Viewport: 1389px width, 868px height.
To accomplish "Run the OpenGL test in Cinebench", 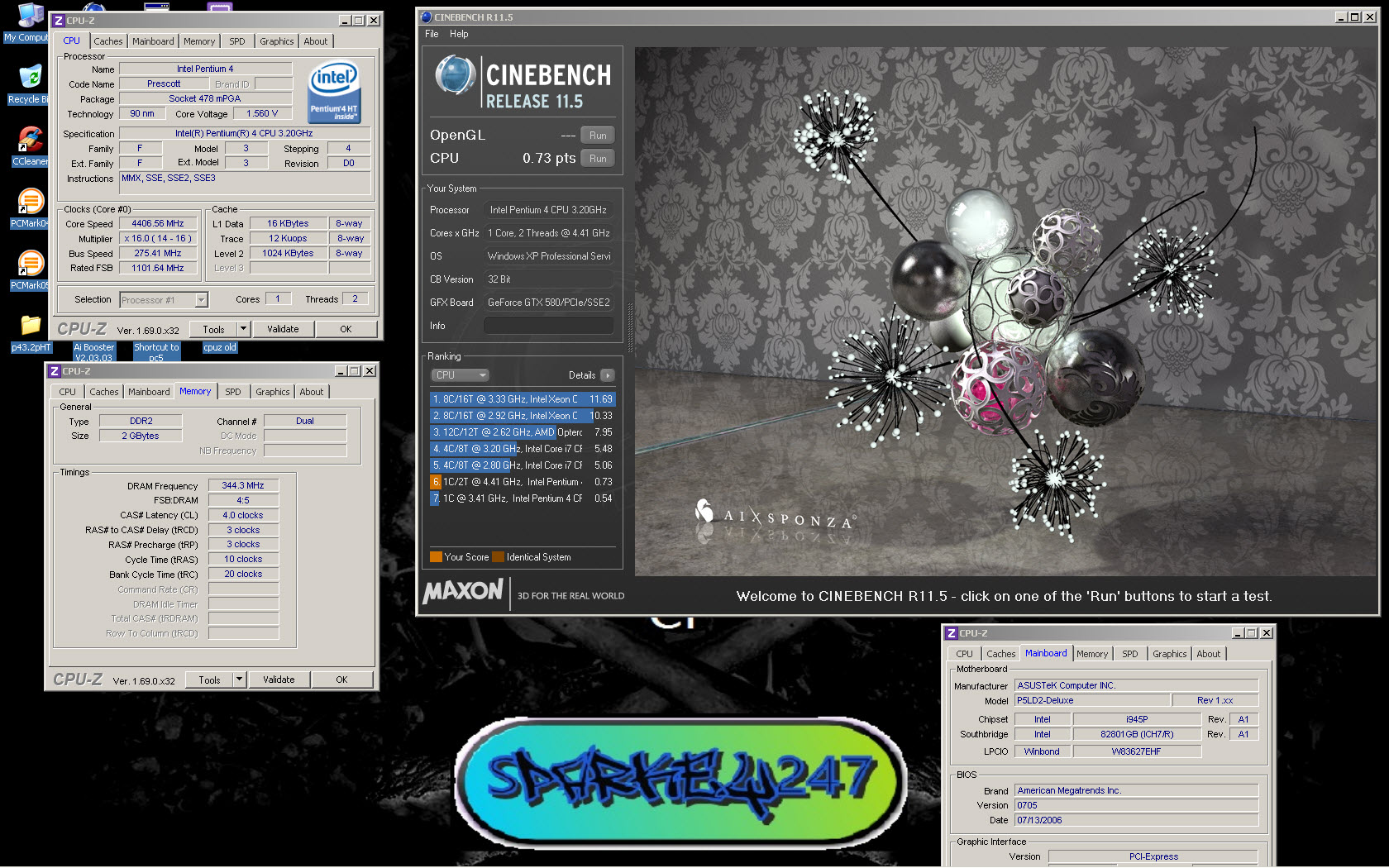I will pyautogui.click(x=598, y=136).
